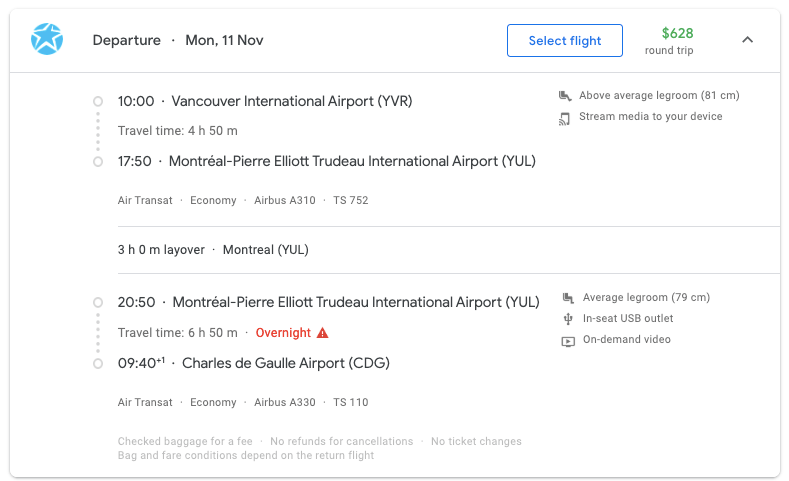Click the on-demand video icon
This screenshot has height=481, width=789.
coord(568,342)
